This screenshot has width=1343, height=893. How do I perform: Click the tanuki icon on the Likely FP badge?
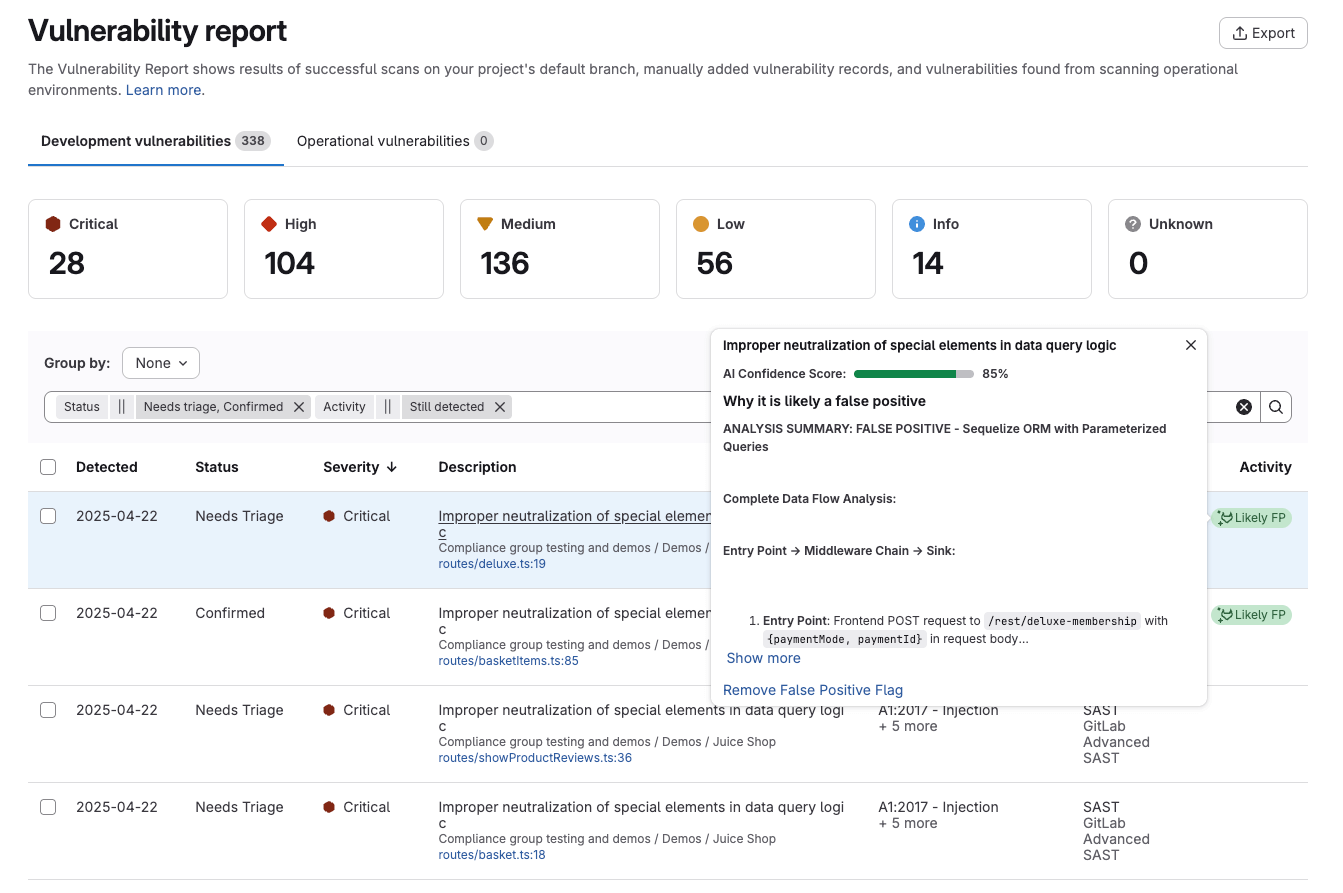tap(1228, 517)
